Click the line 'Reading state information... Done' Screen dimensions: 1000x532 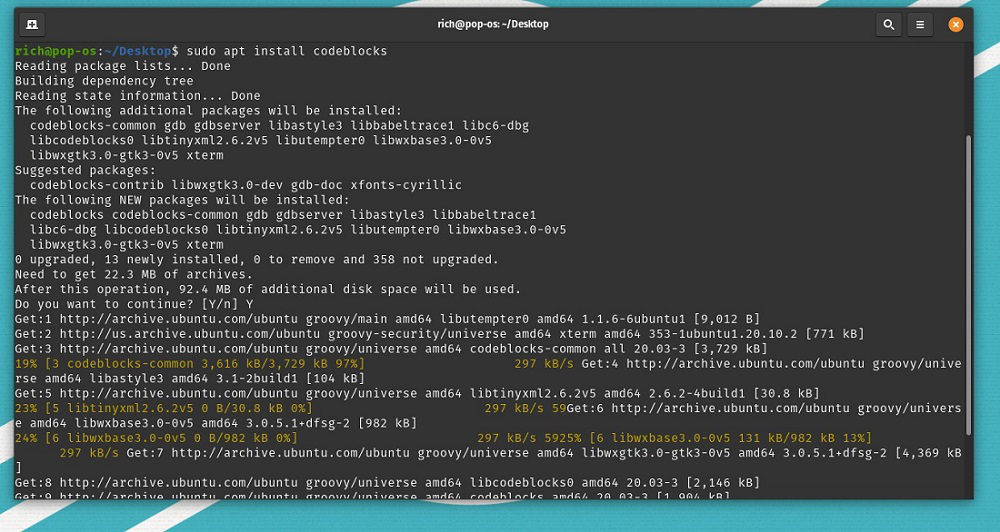click(138, 96)
